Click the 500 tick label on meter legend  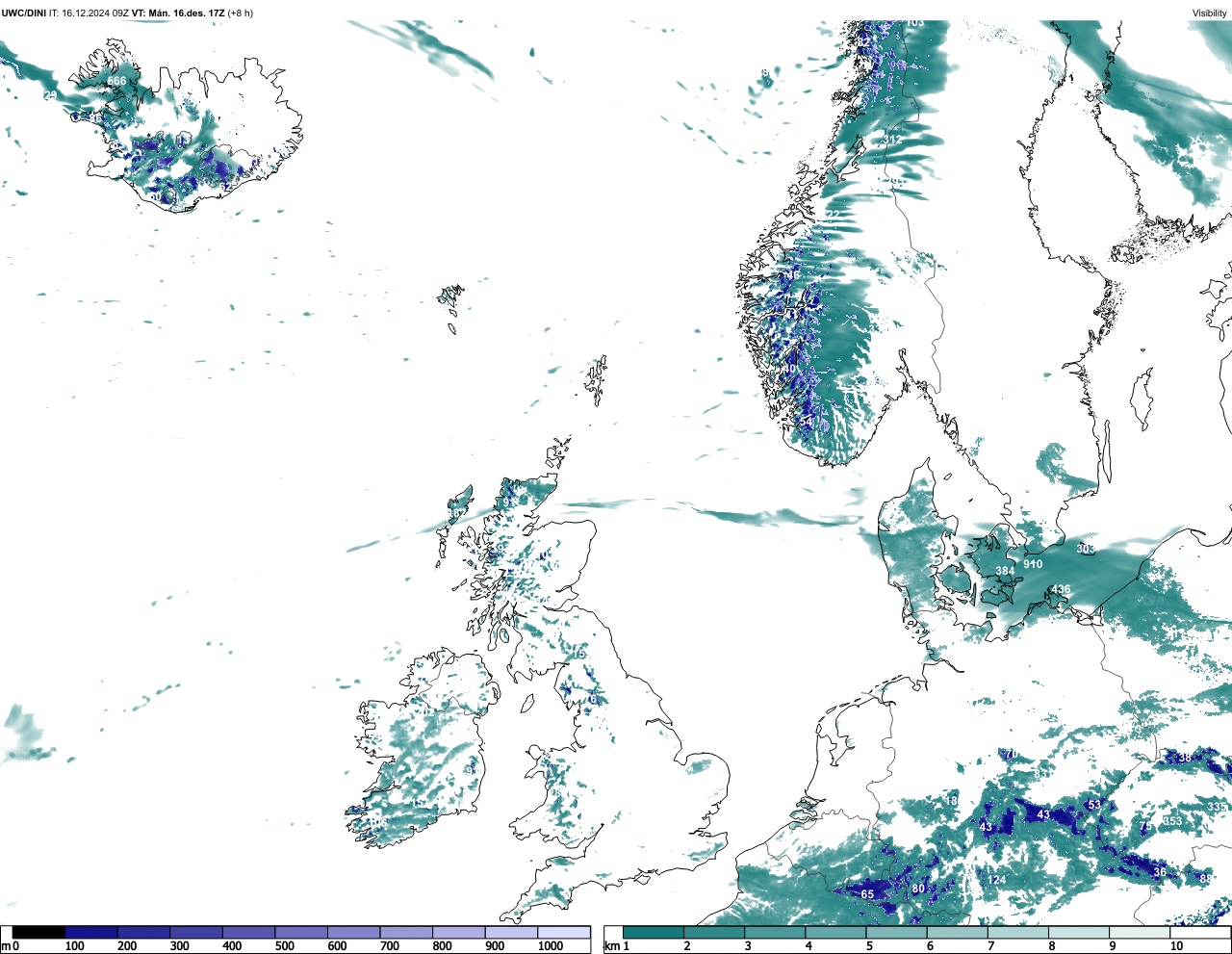pyautogui.click(x=284, y=946)
